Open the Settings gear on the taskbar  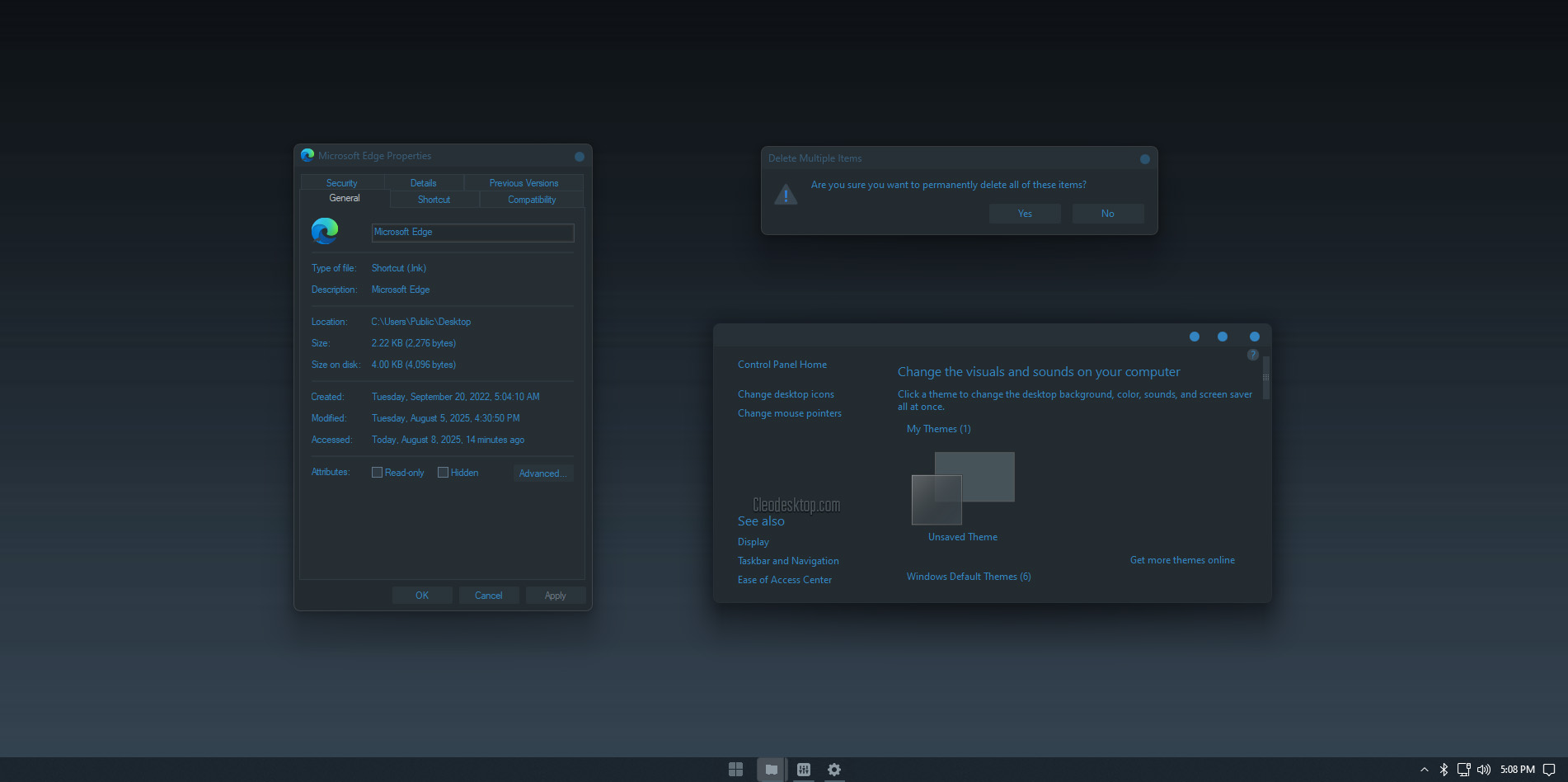[834, 770]
